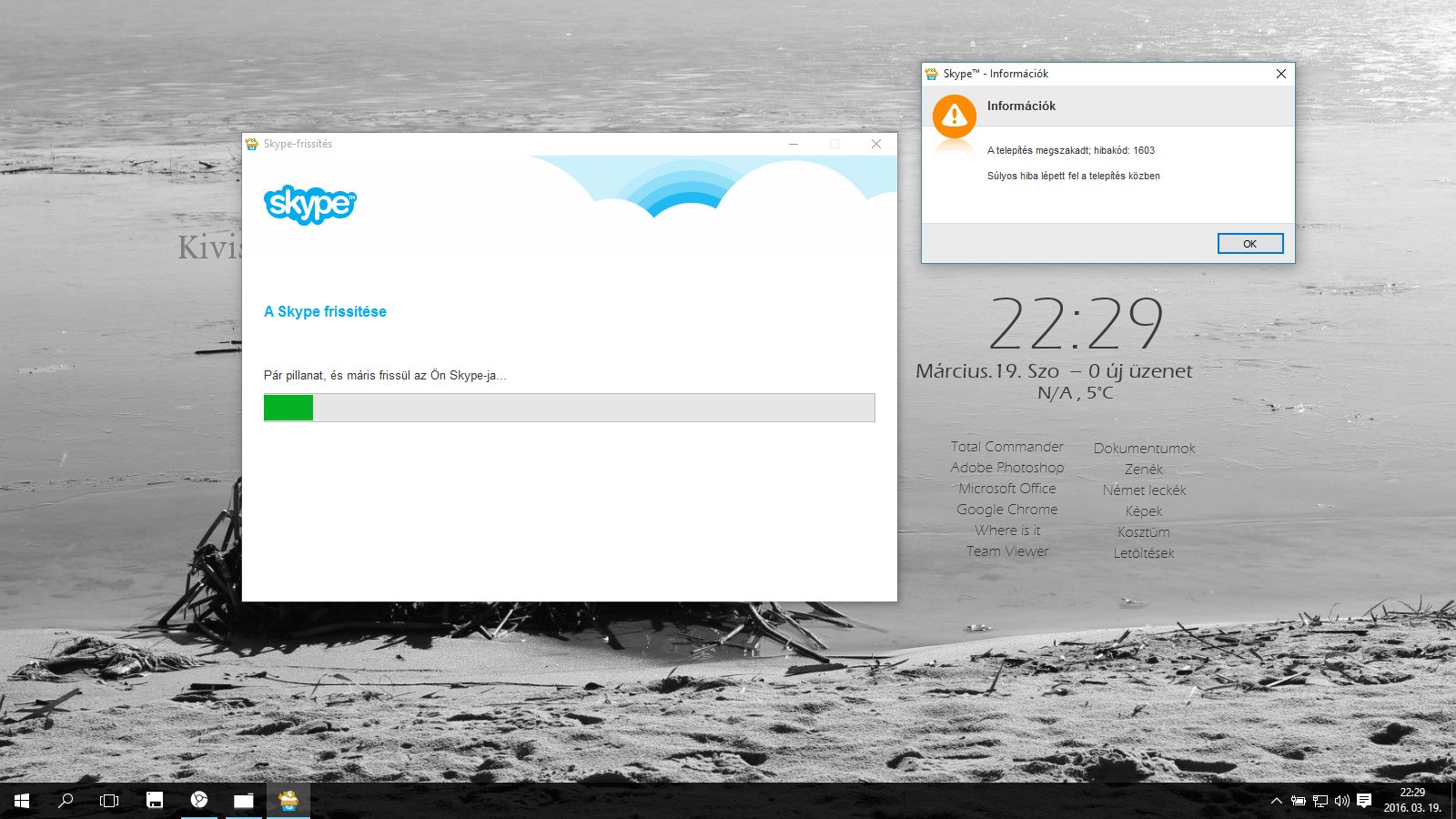This screenshot has width=1456, height=819.
Task: Open the Képek folder shortcut
Action: (1144, 511)
